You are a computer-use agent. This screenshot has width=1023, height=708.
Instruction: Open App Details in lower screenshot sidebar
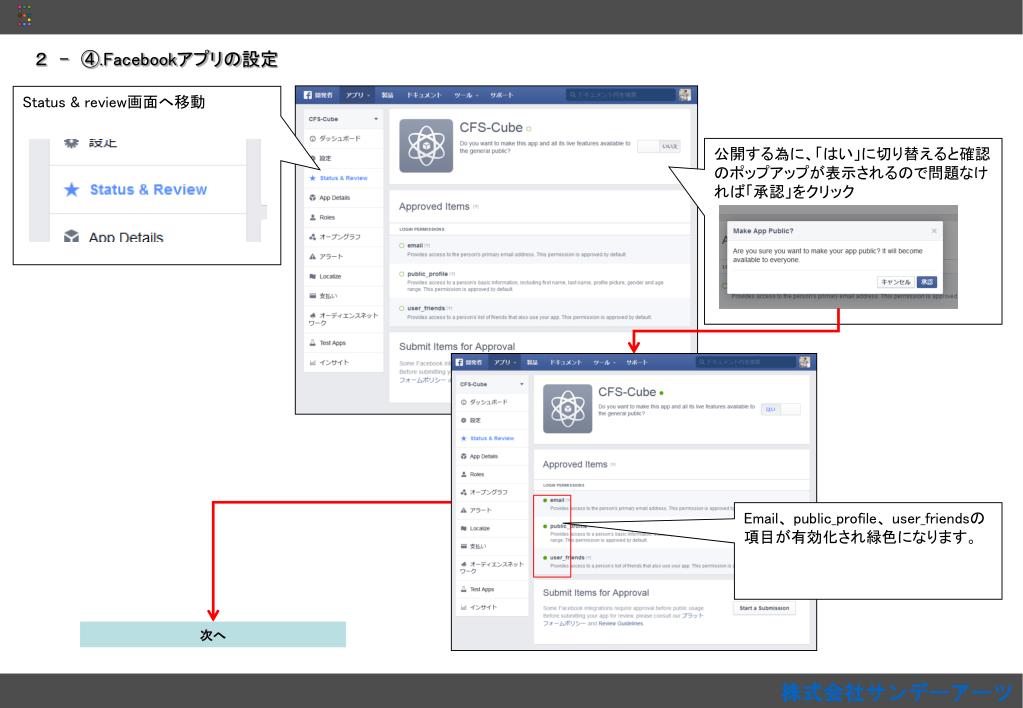click(x=492, y=456)
